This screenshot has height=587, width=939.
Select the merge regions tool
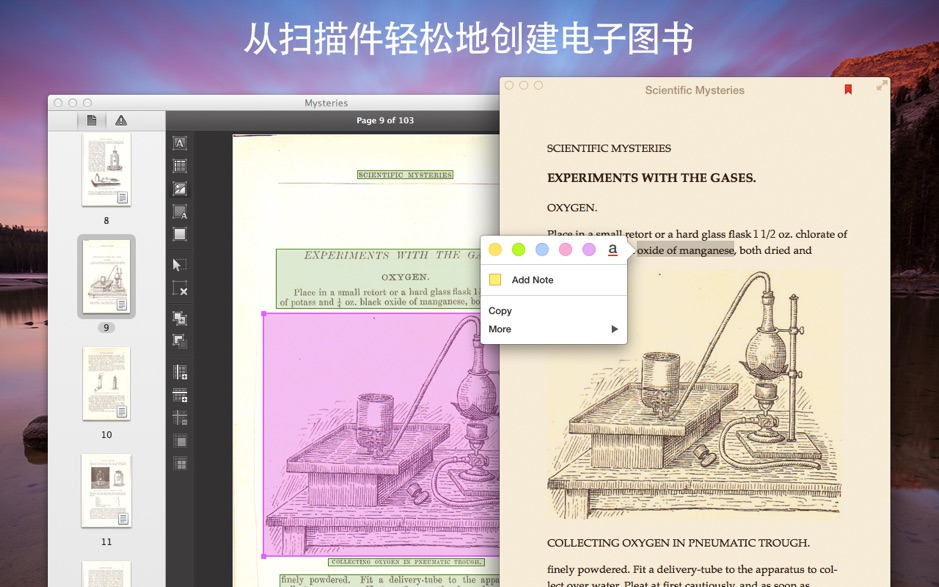(x=180, y=316)
